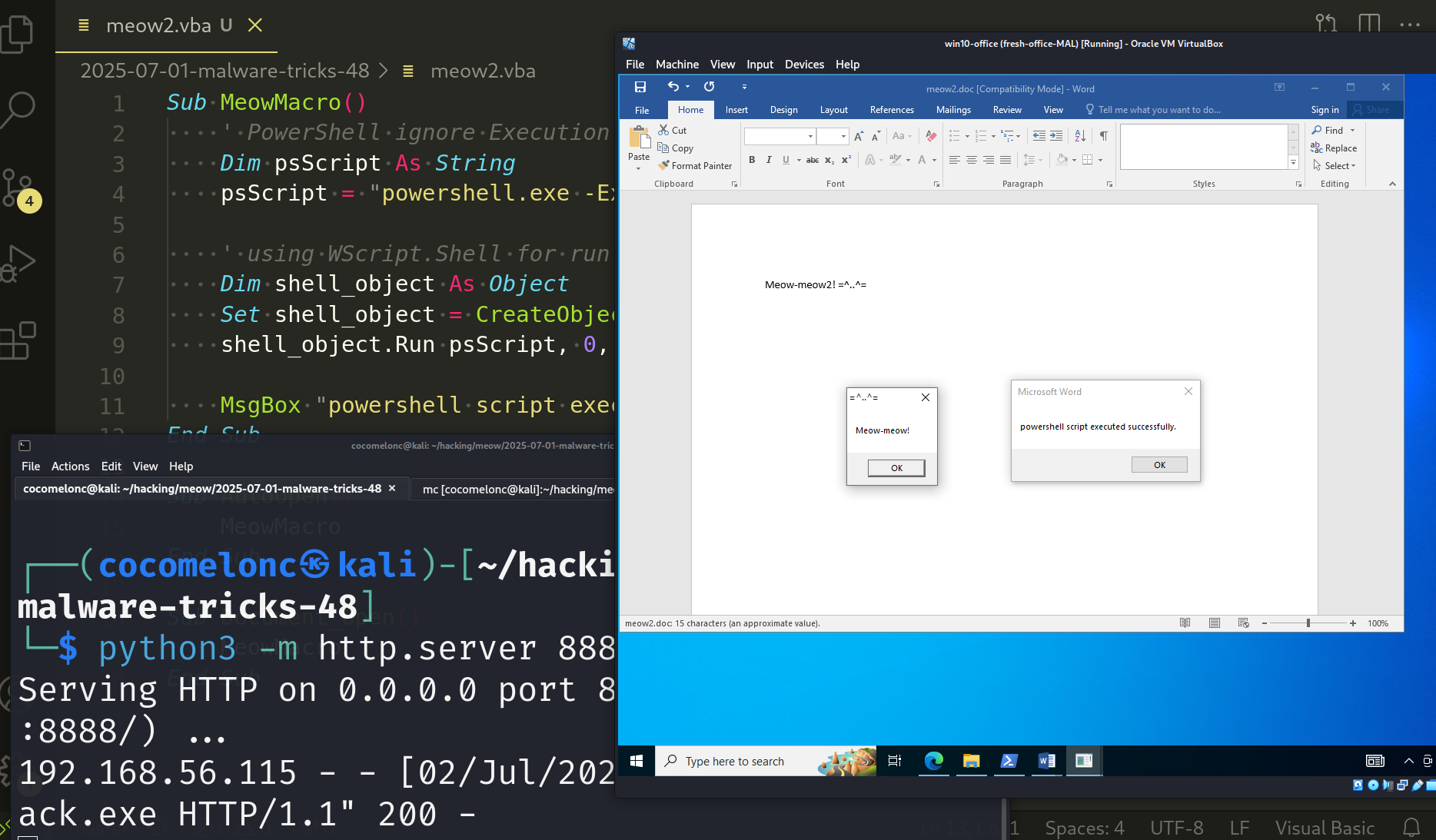Image resolution: width=1436 pixels, height=840 pixels.
Task: Shrink the font size in Word
Action: [876, 136]
